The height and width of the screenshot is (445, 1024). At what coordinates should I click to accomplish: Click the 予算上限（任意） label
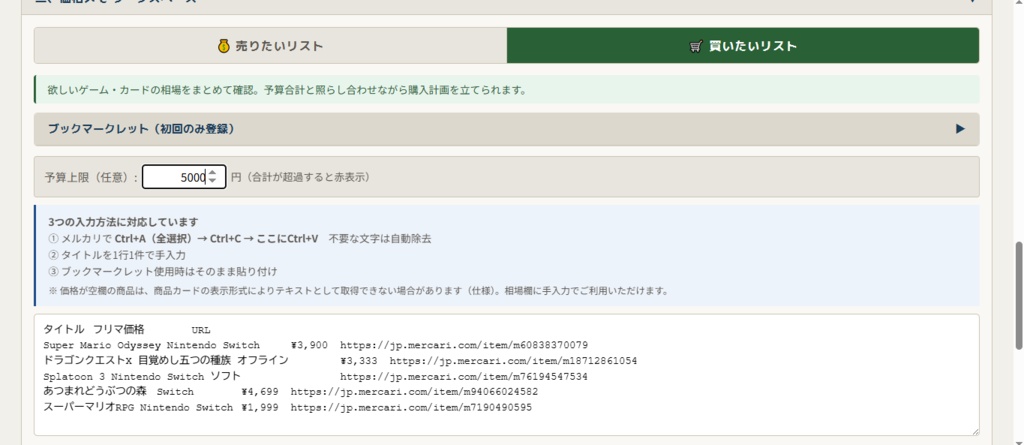pos(91,177)
